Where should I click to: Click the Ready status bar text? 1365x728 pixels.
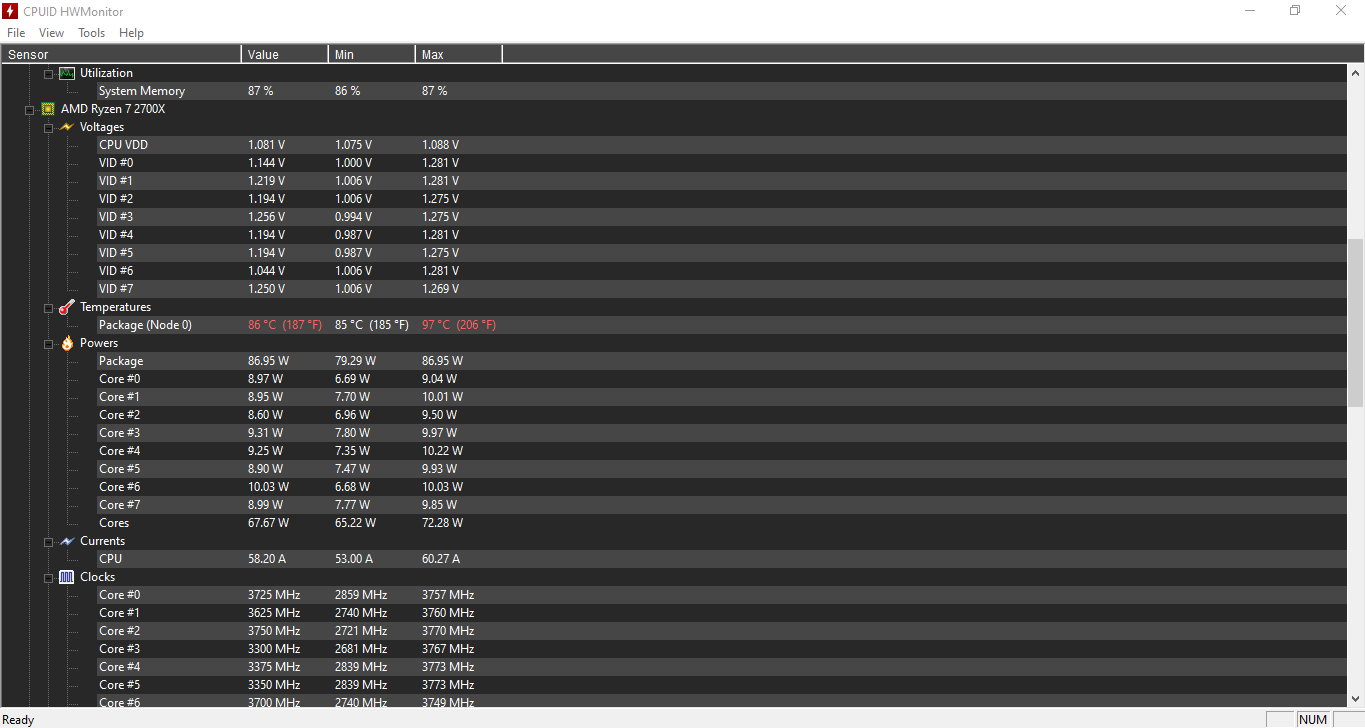click(18, 720)
